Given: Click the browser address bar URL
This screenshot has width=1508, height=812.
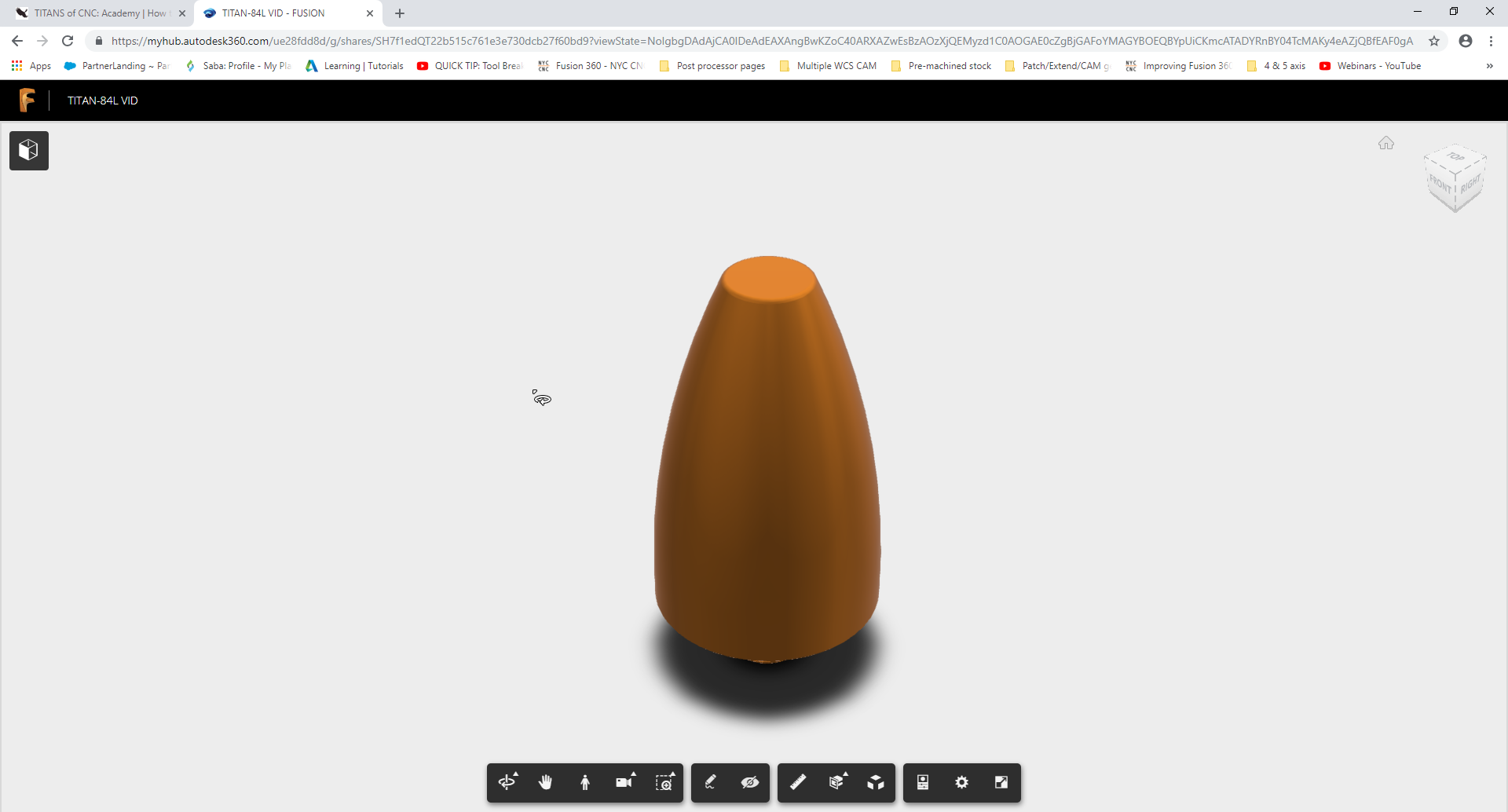Looking at the screenshot, I should (762, 41).
